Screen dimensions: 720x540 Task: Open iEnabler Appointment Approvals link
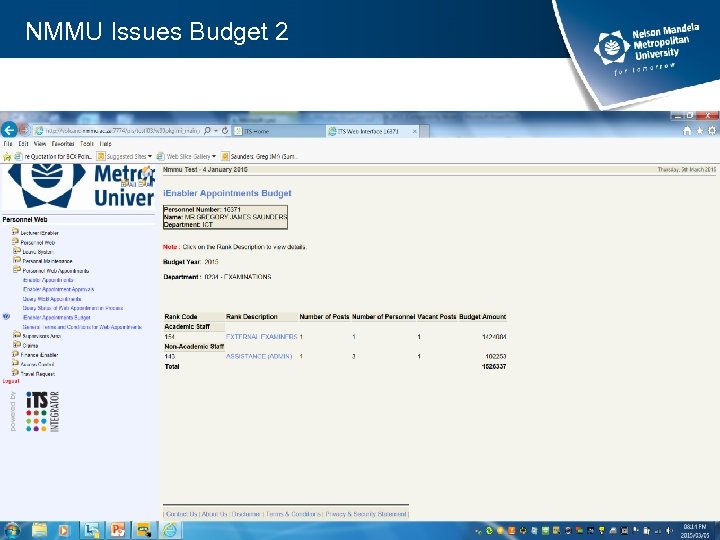[x=58, y=289]
